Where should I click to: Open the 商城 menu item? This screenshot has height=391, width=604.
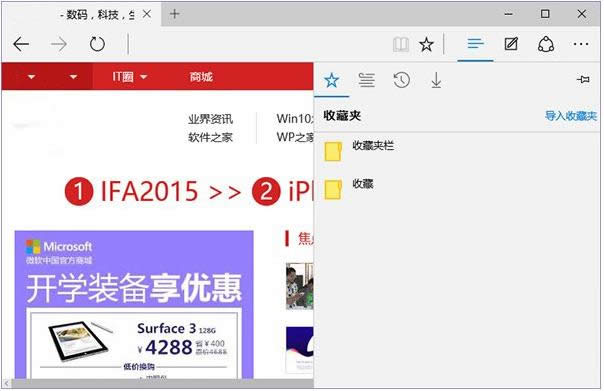[201, 77]
